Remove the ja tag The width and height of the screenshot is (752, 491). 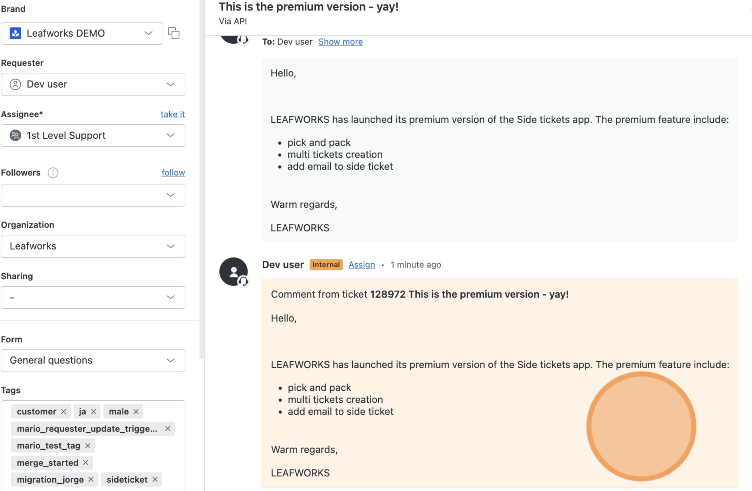pyautogui.click(x=94, y=411)
